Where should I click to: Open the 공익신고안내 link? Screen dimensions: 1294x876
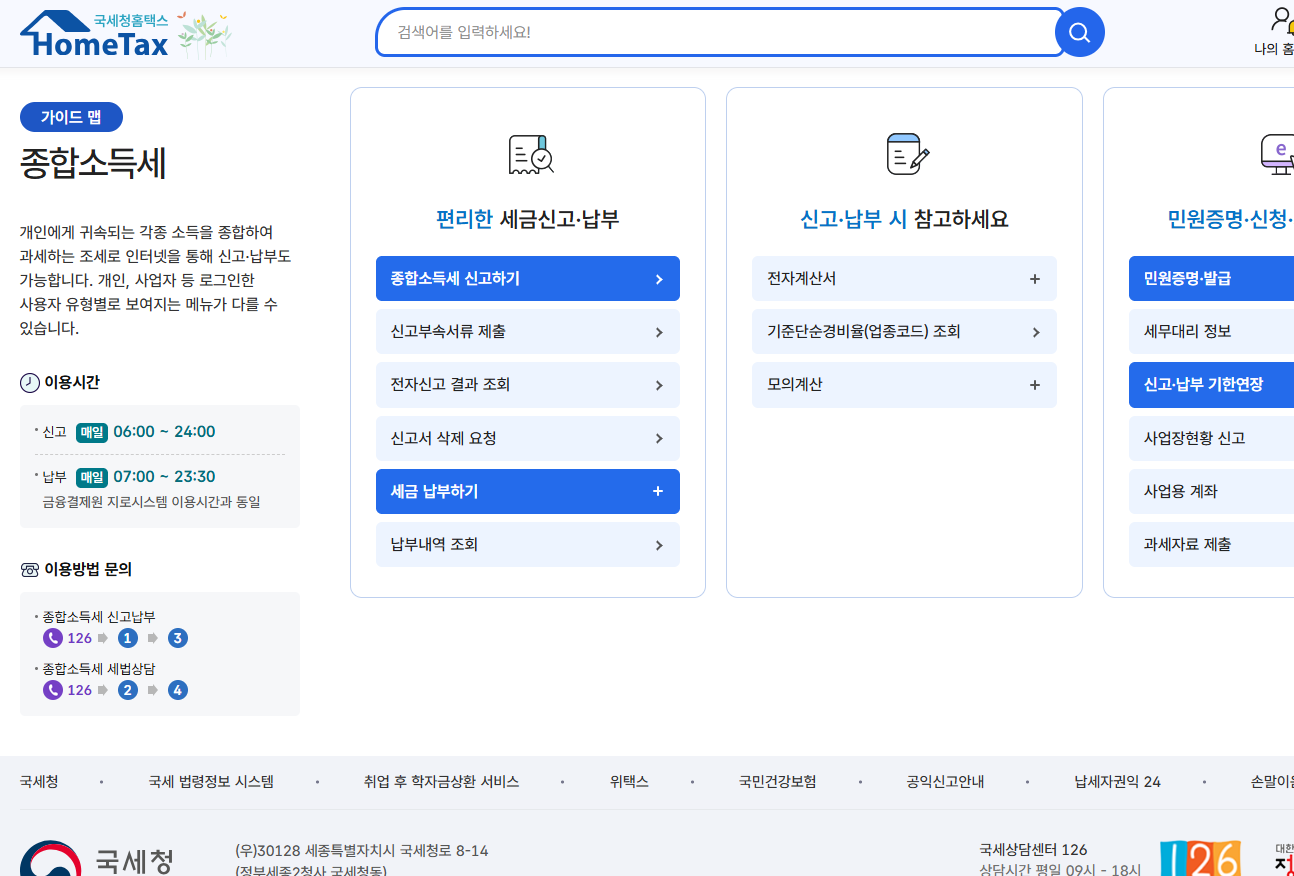coord(945,782)
